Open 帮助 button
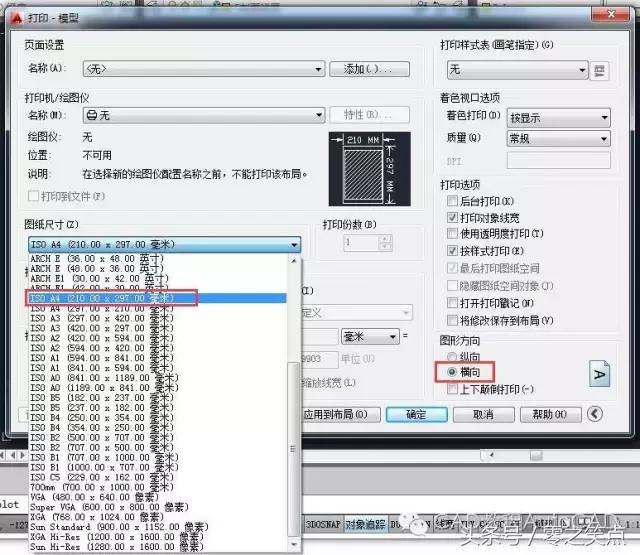 coord(550,415)
